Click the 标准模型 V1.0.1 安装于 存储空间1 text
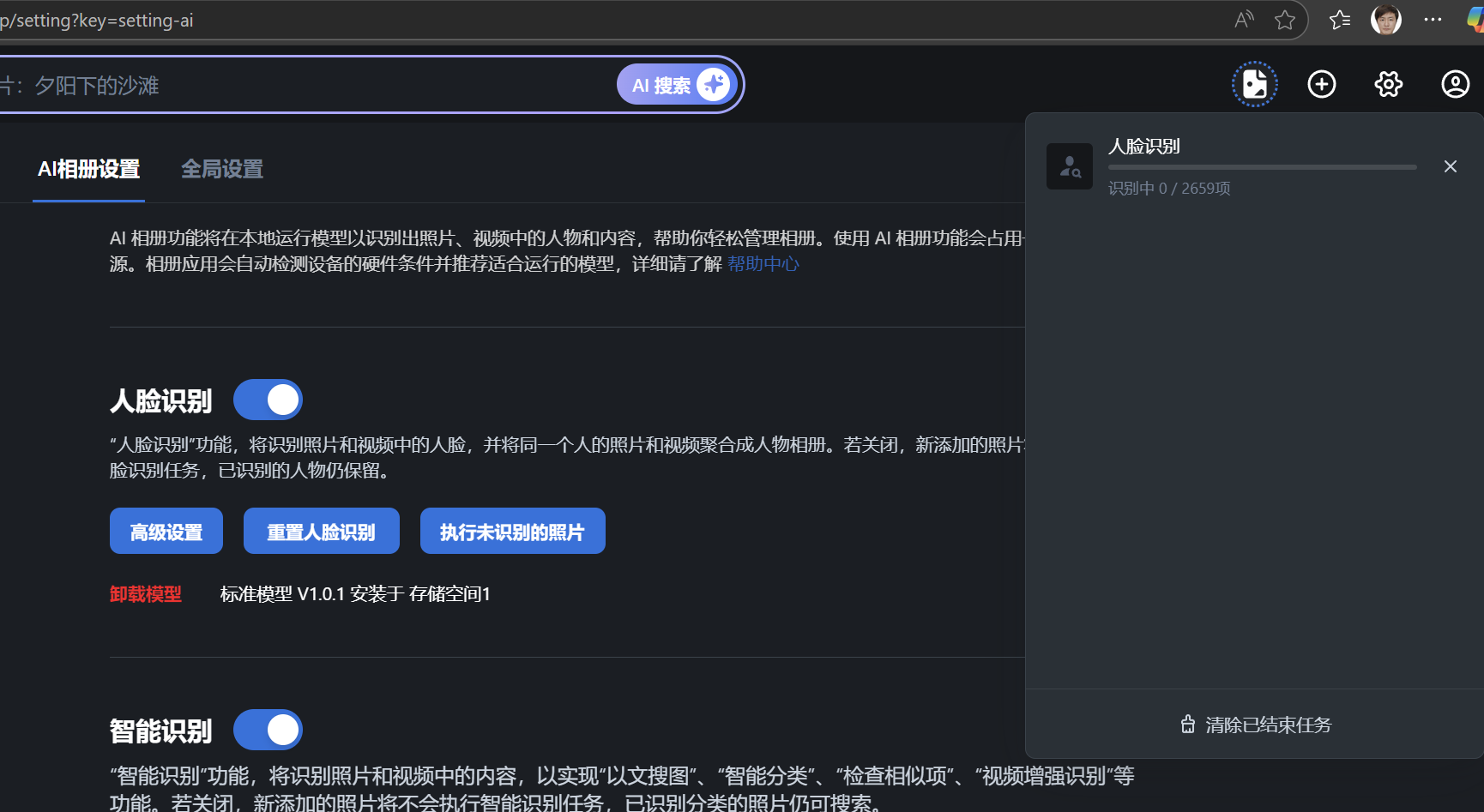Image resolution: width=1484 pixels, height=812 pixels. pyautogui.click(x=355, y=594)
